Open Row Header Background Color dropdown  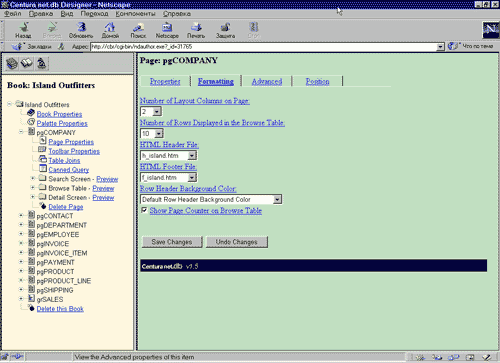277,199
